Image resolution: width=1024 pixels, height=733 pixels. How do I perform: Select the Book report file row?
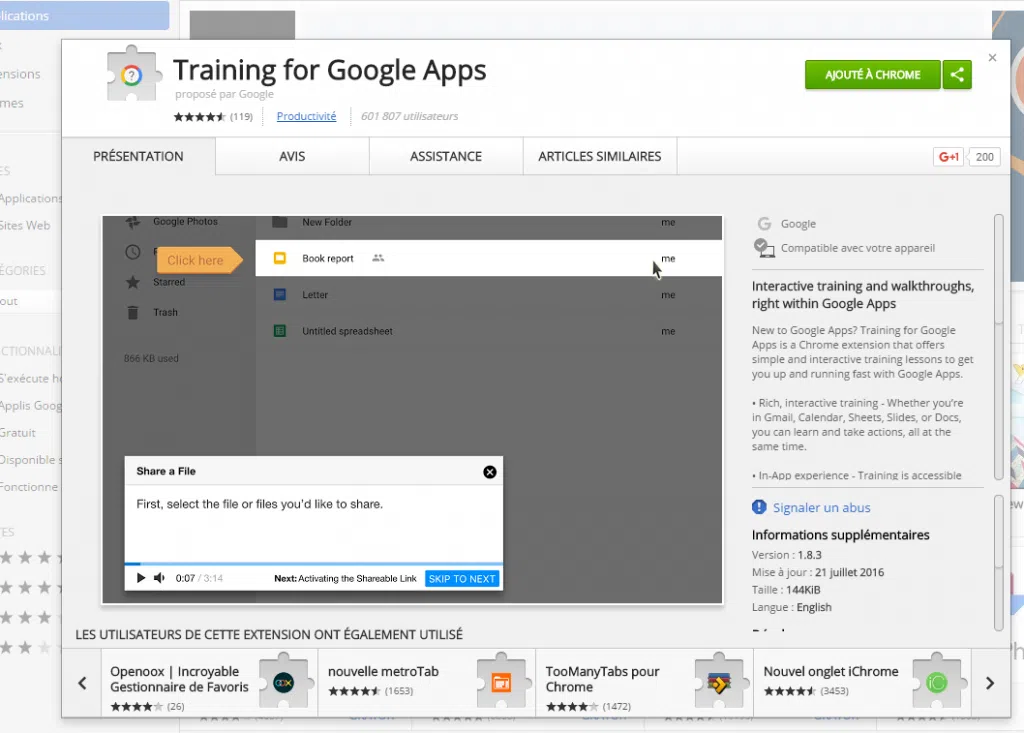coord(488,258)
